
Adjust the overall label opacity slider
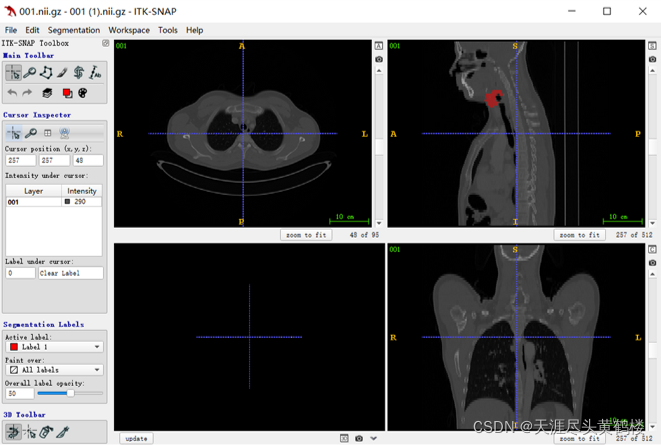tap(70, 393)
